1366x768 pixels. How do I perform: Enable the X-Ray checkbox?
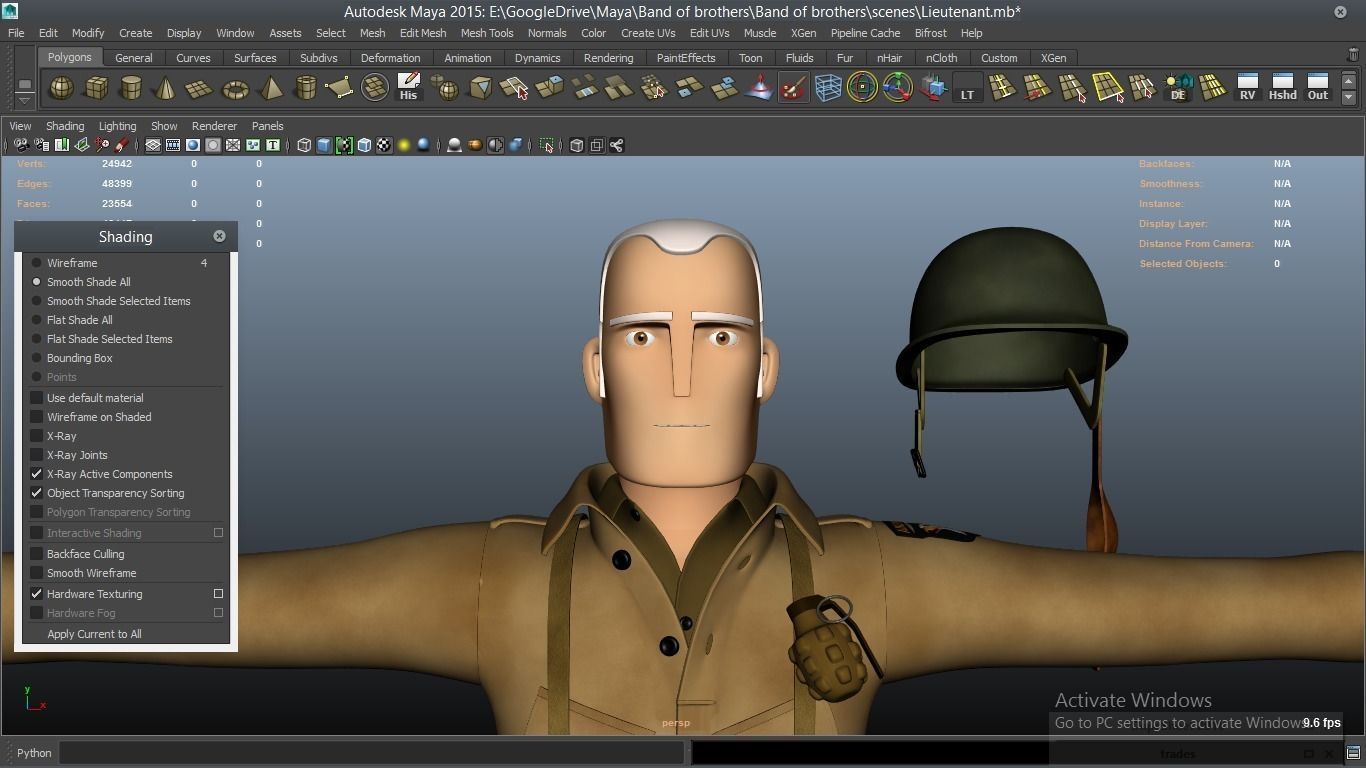pos(37,436)
